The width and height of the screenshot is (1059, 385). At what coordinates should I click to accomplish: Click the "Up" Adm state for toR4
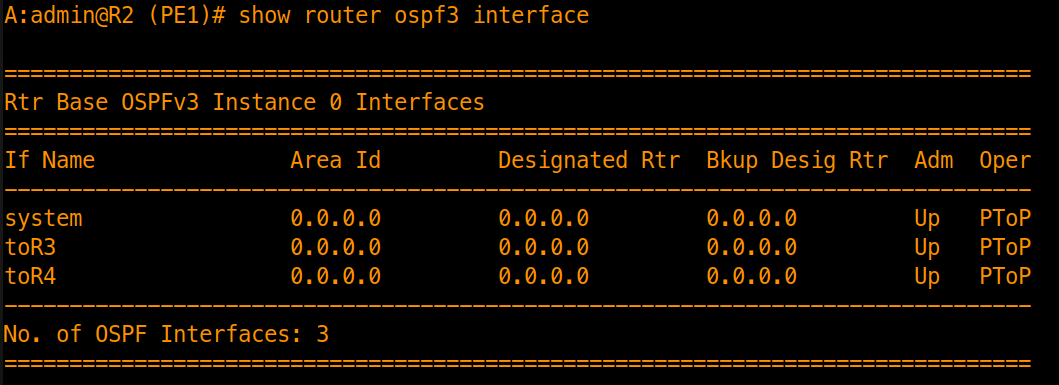pyautogui.click(x=927, y=277)
